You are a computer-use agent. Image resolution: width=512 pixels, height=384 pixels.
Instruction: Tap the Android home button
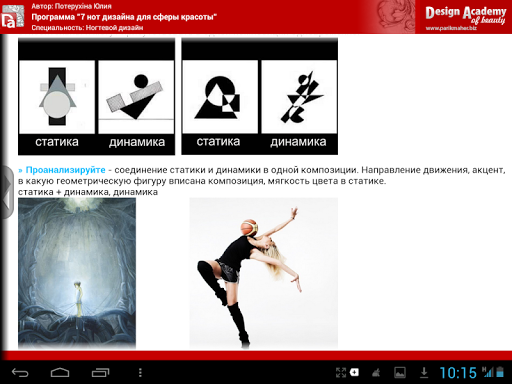(60, 372)
